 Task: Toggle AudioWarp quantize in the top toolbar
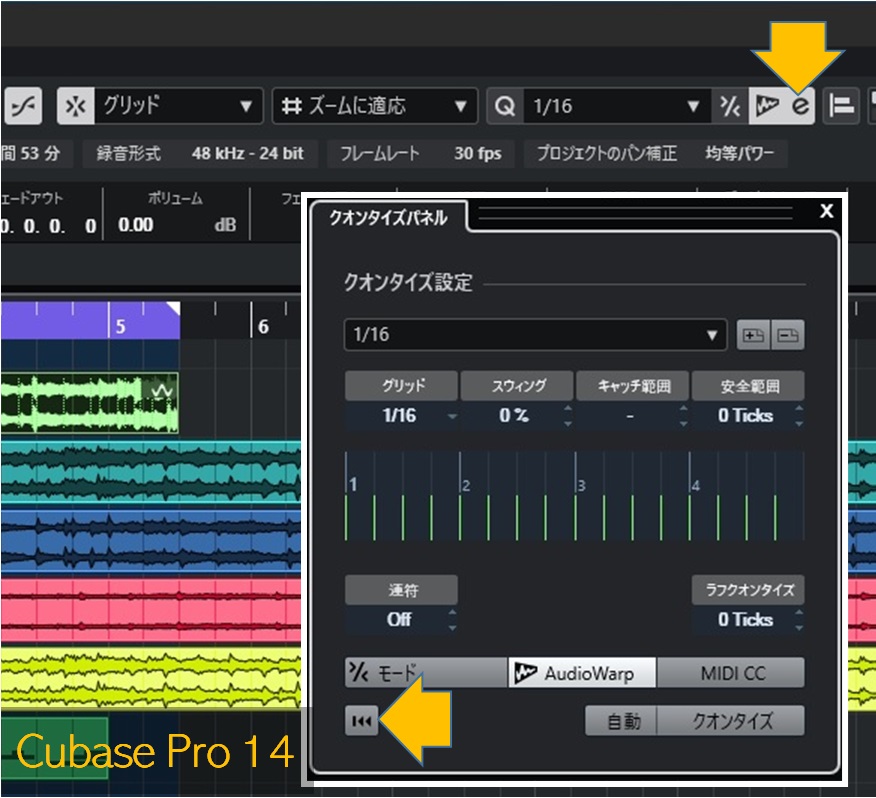pos(766,106)
